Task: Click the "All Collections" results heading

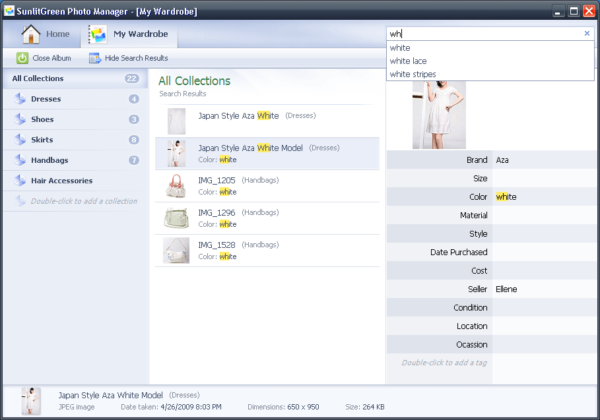Action: [194, 81]
